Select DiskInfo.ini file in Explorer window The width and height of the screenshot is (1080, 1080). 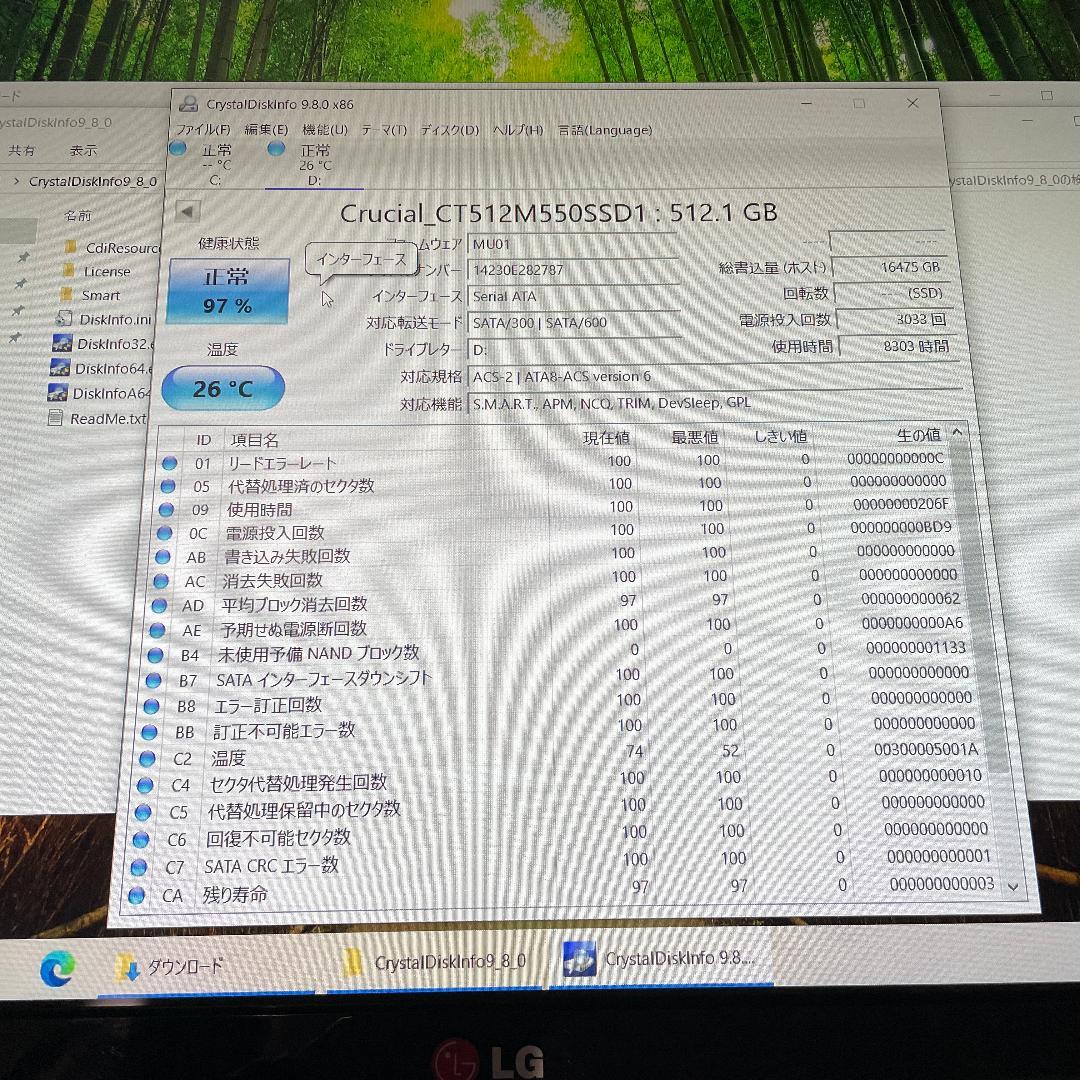coord(104,320)
